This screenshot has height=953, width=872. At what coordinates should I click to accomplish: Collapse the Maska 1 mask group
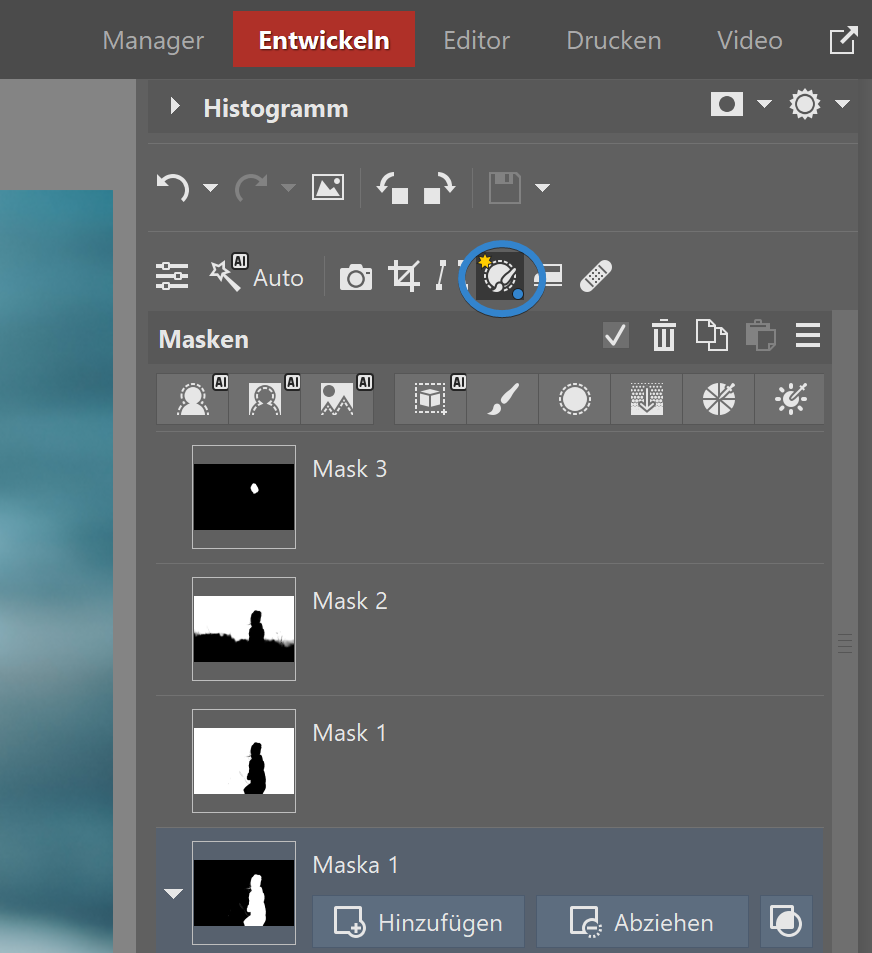point(174,893)
